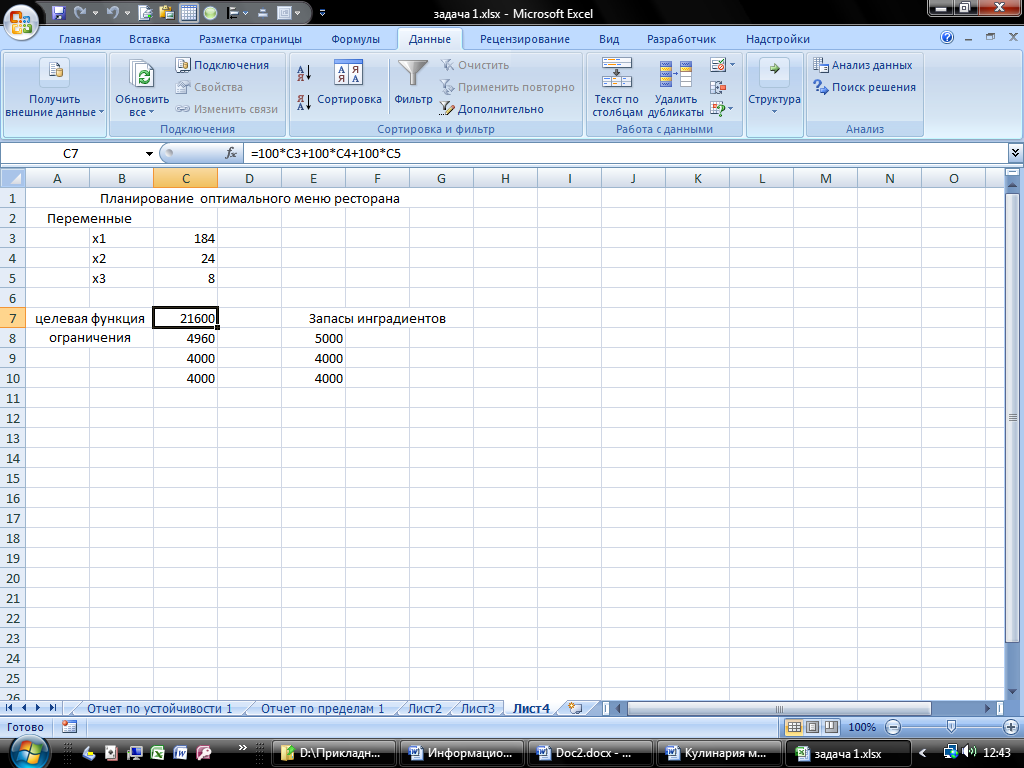Image resolution: width=1024 pixels, height=768 pixels.
Task: Click zoom in plus button
Action: tap(1011, 727)
